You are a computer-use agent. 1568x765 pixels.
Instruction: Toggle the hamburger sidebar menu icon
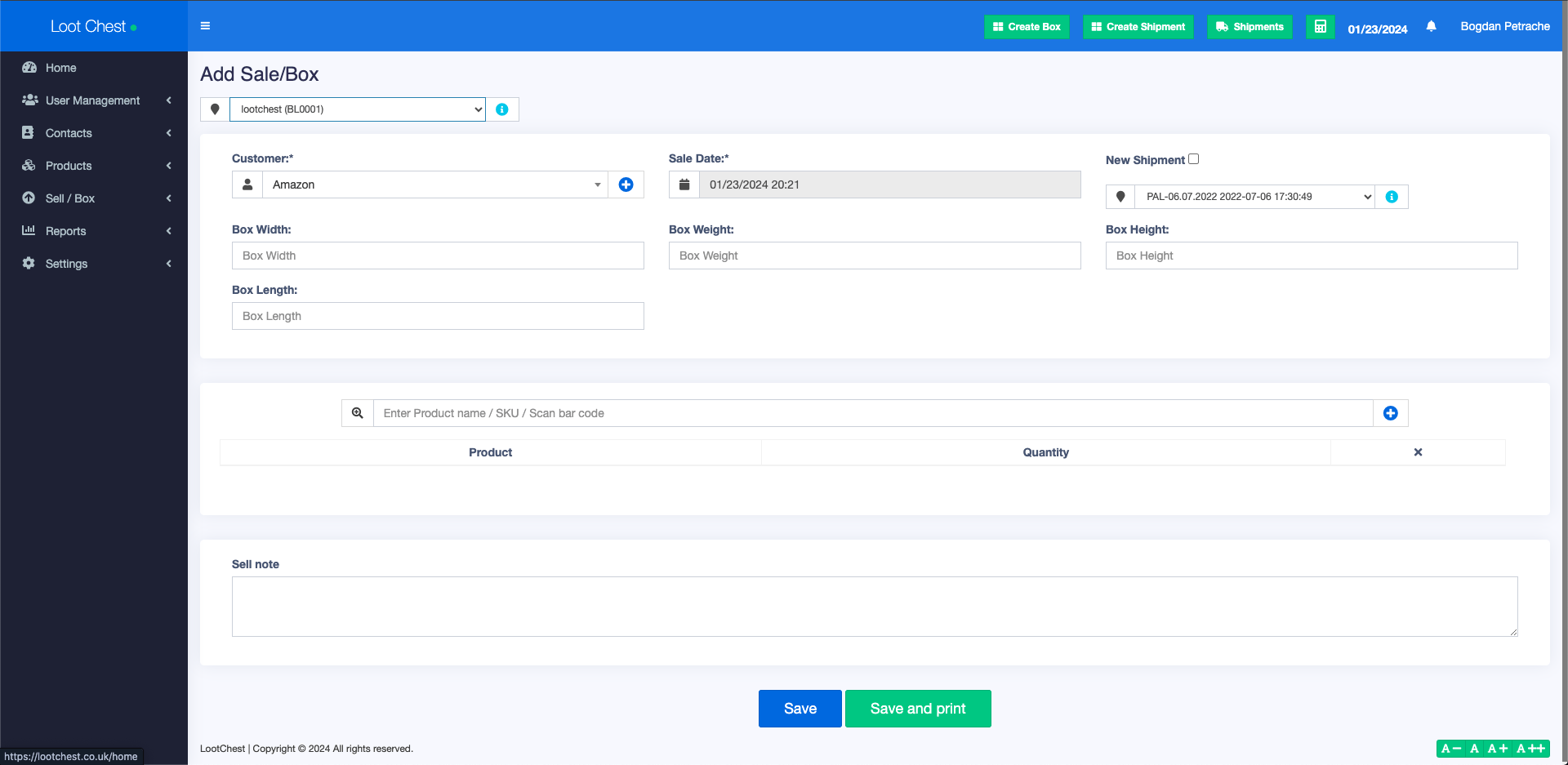point(205,26)
